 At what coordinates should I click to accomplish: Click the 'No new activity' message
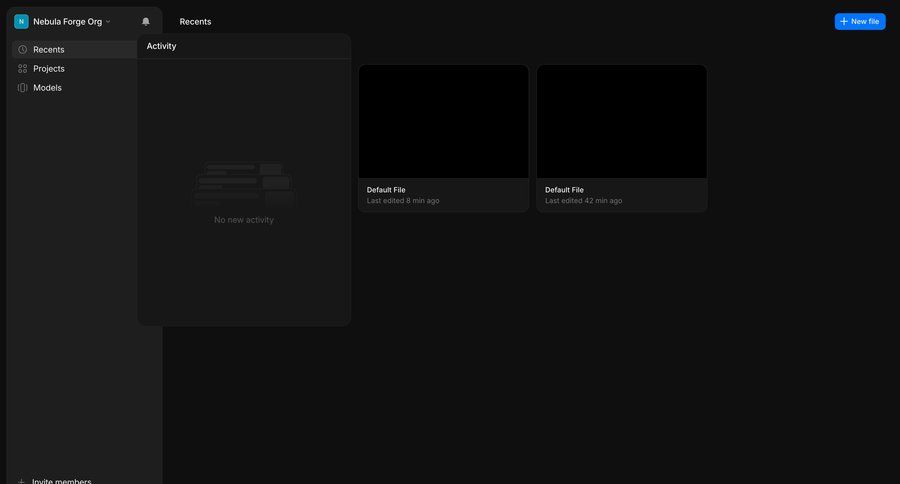(244, 220)
